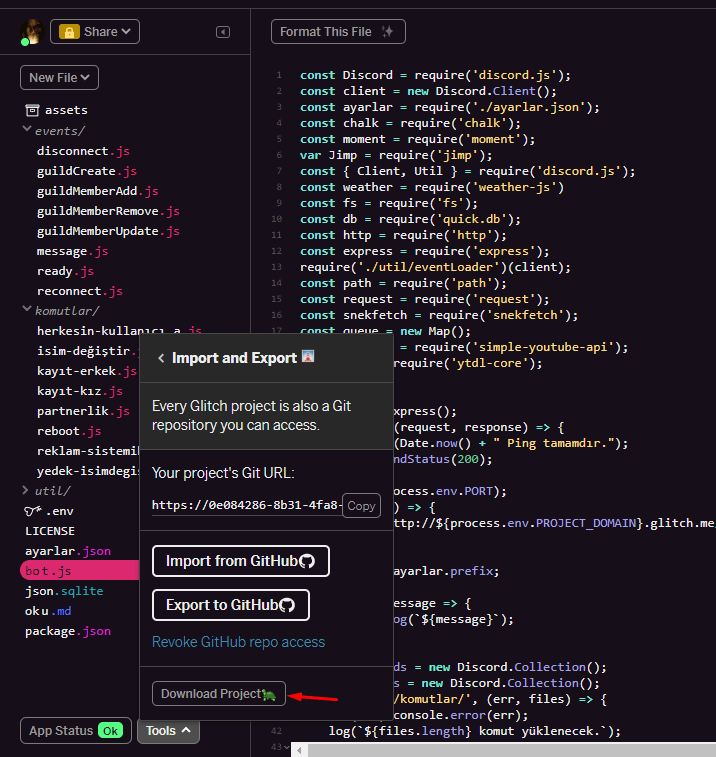Open the Share dropdown

coord(95,32)
